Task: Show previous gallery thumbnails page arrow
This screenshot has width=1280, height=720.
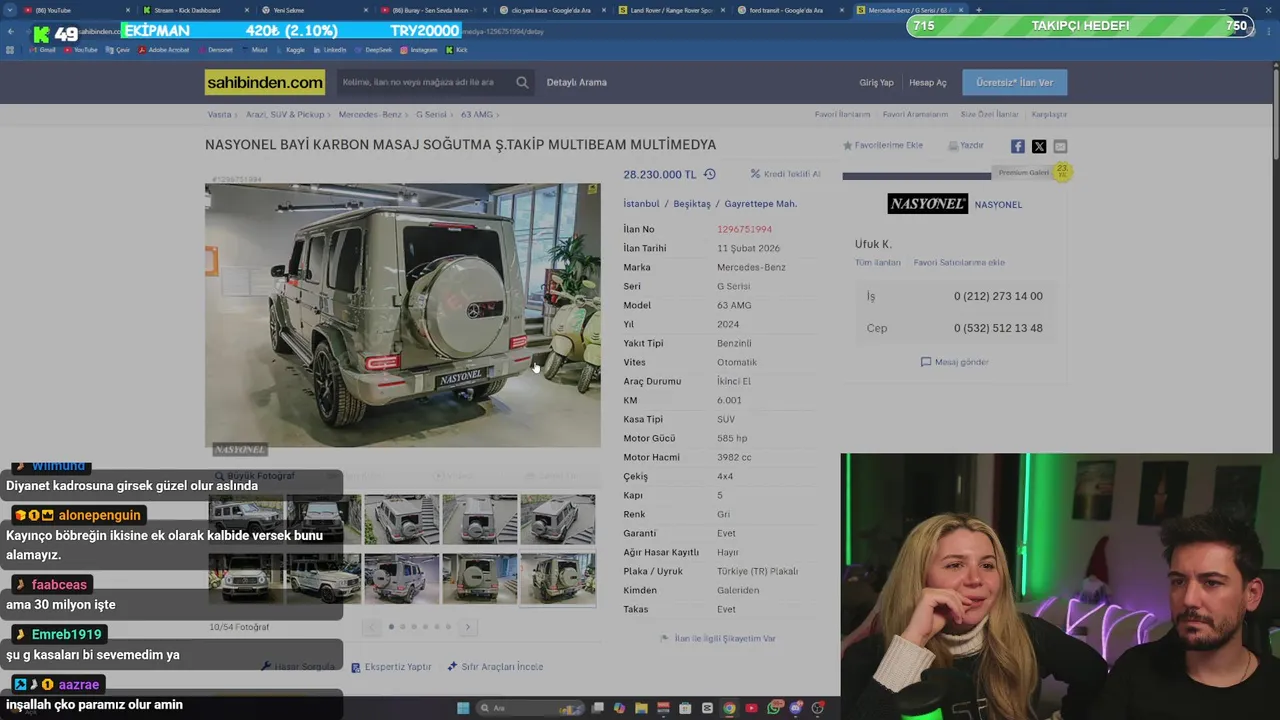Action: pos(371,627)
